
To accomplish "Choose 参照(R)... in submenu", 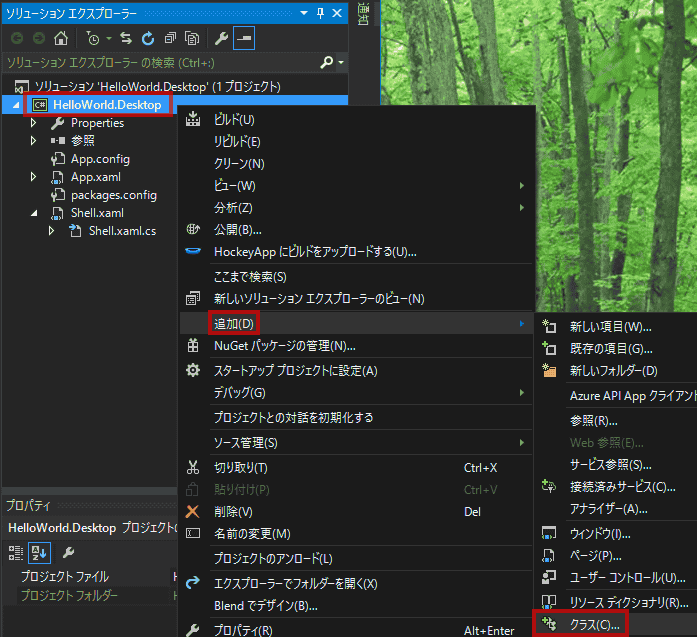I will pyautogui.click(x=616, y=421).
